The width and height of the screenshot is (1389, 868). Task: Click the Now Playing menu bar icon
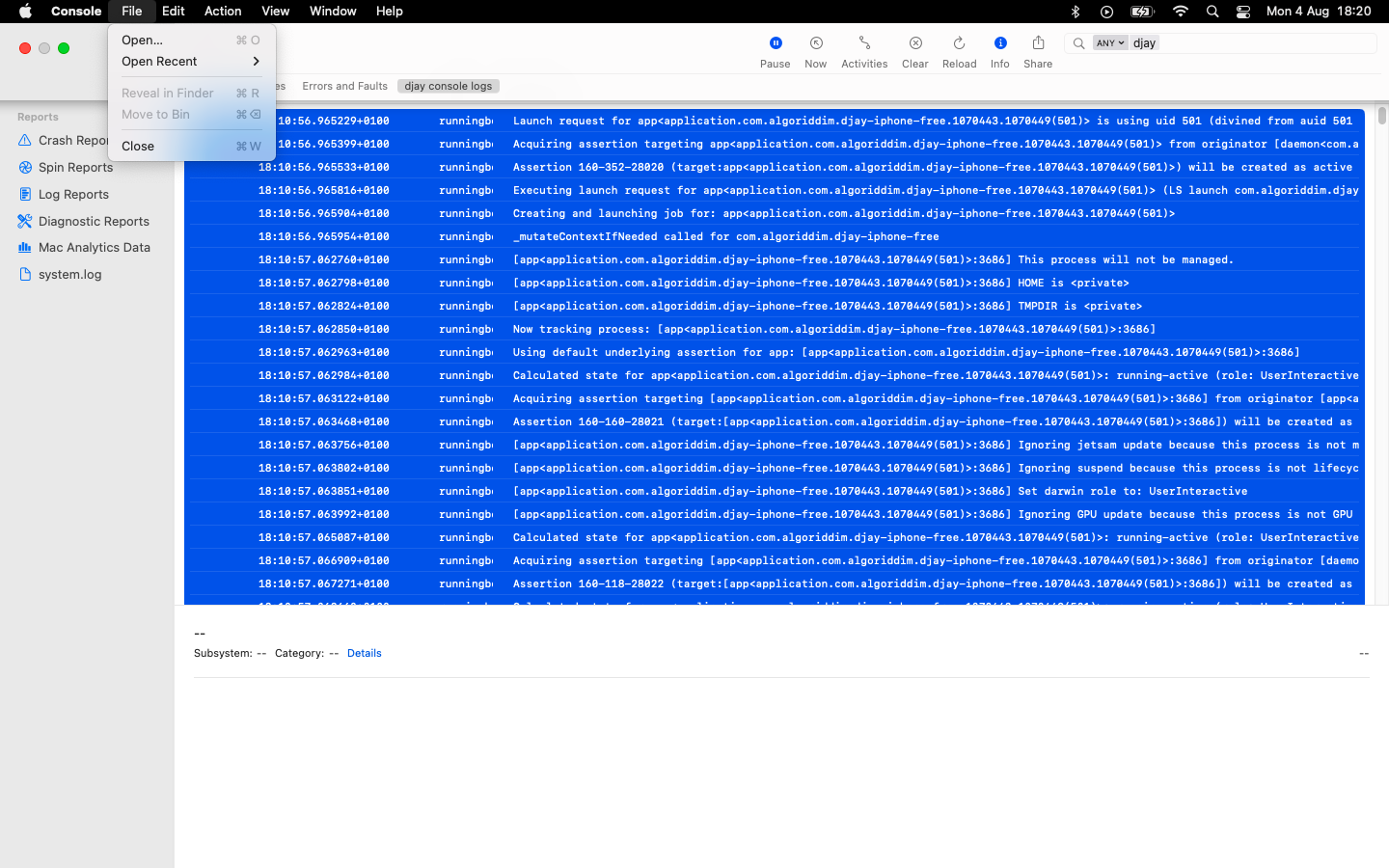pos(1106,12)
